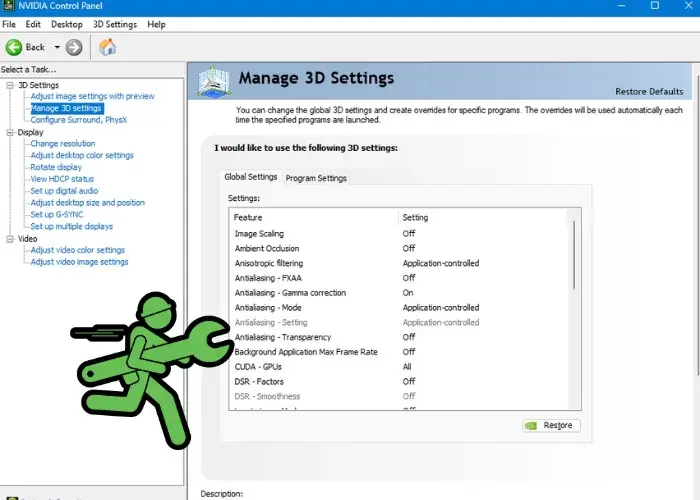This screenshot has height=500, width=700.
Task: Collapse the 3D Settings tree node
Action: pyautogui.click(x=10, y=85)
